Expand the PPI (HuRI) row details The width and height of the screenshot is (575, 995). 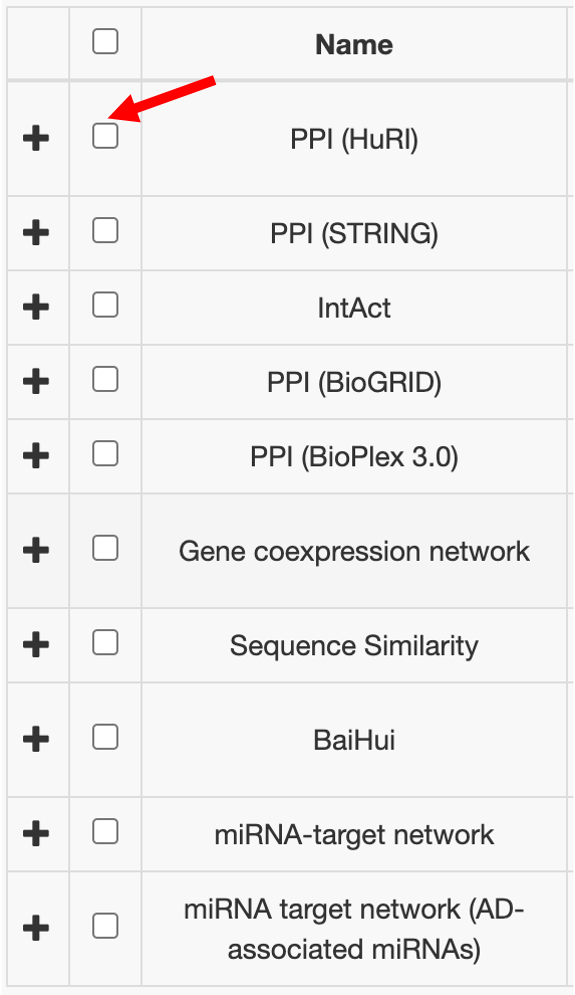click(36, 138)
